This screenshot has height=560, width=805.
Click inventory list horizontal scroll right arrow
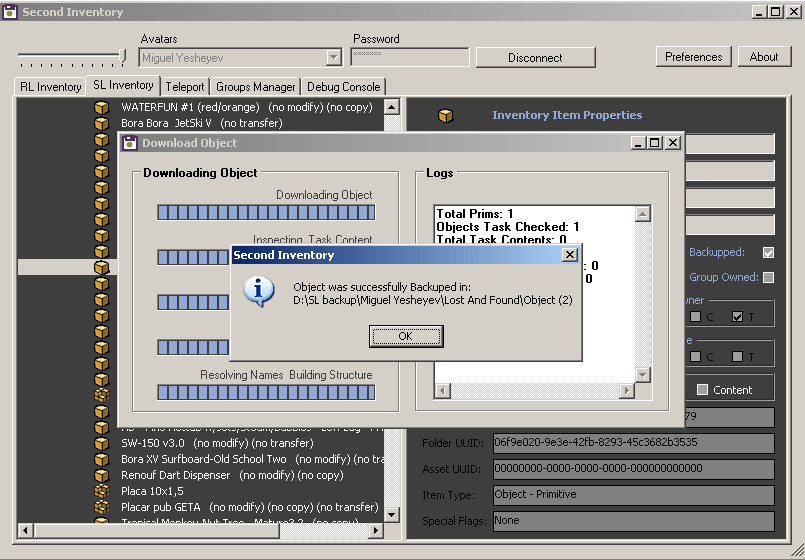pyautogui.click(x=376, y=530)
